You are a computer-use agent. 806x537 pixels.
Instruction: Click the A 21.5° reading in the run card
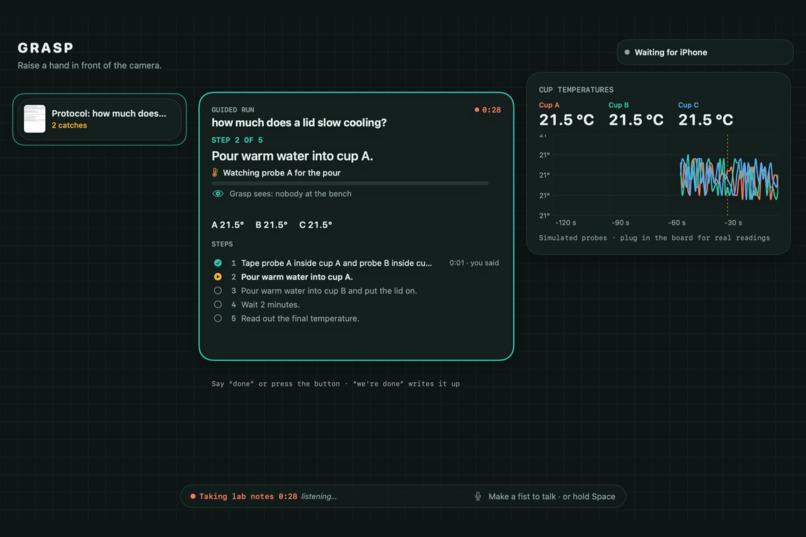(228, 225)
